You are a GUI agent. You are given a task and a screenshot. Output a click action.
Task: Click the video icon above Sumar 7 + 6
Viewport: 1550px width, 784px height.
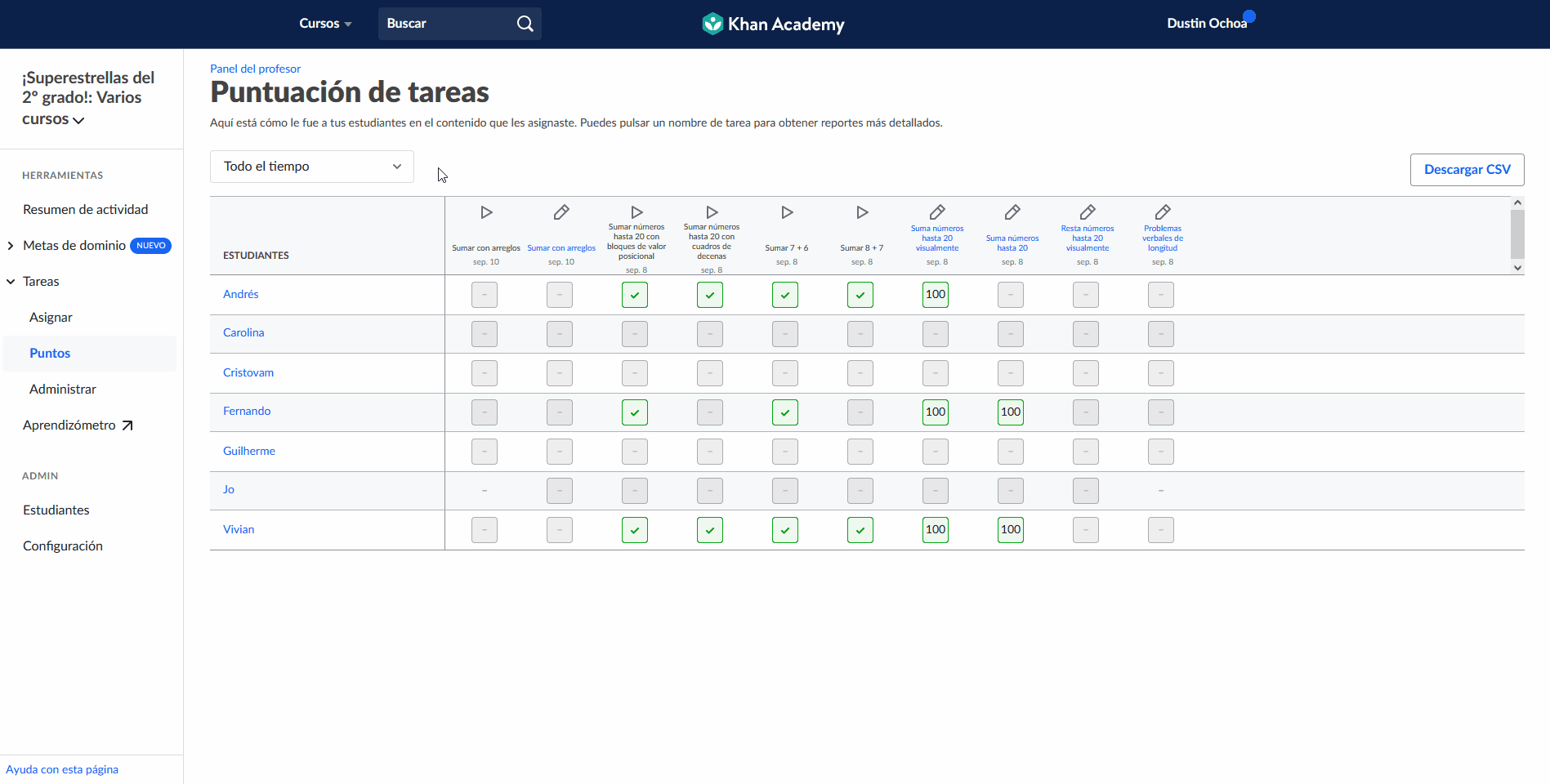pyautogui.click(x=787, y=212)
